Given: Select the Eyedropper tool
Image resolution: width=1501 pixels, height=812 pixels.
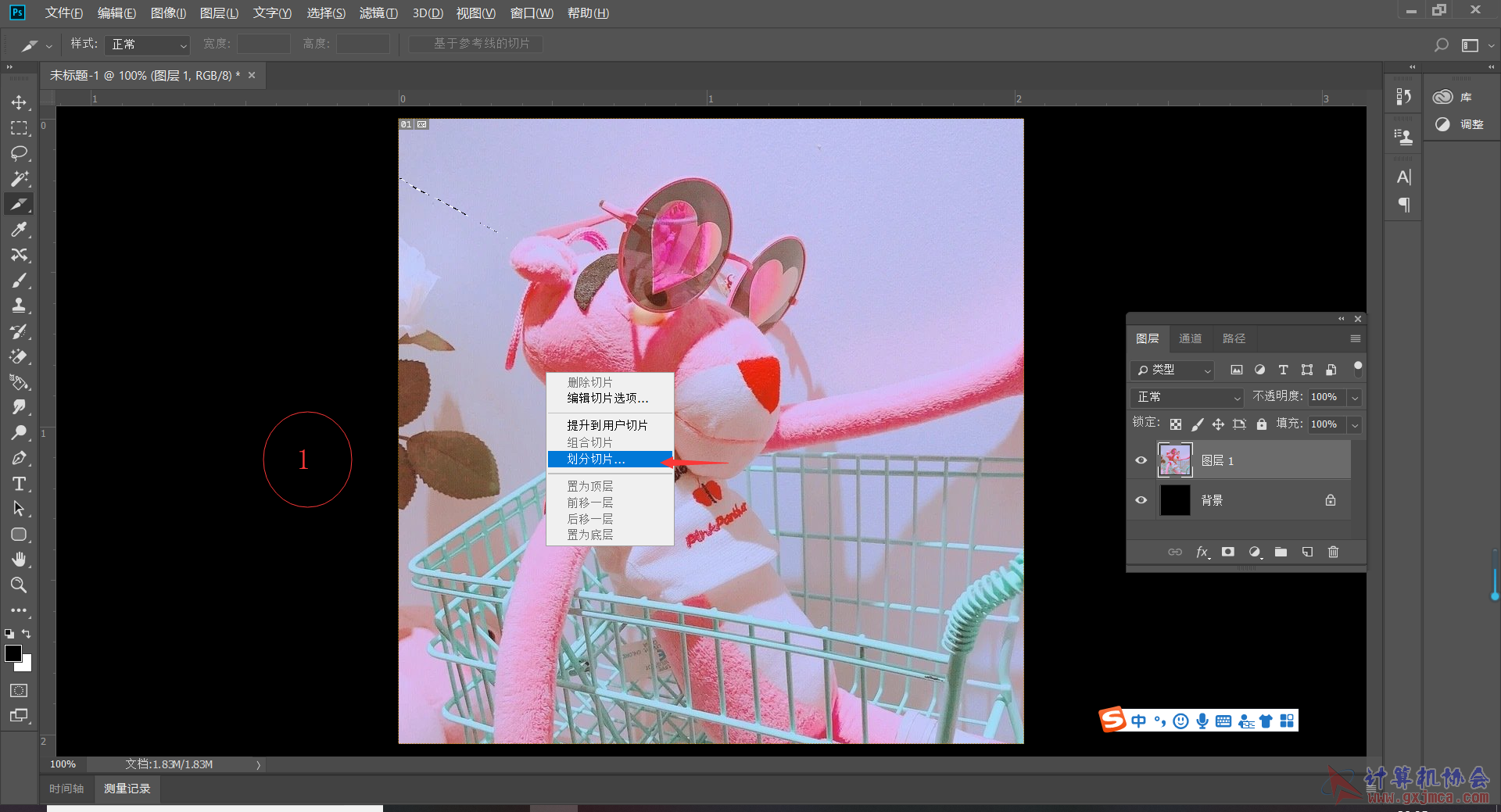Looking at the screenshot, I should tap(19, 230).
